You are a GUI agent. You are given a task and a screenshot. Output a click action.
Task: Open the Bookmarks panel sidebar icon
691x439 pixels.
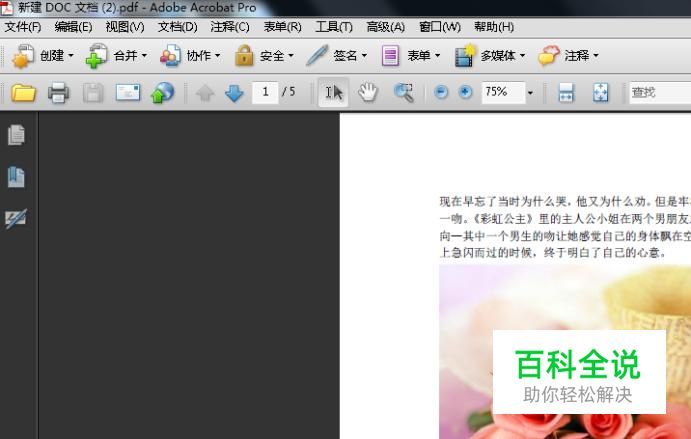pyautogui.click(x=16, y=177)
